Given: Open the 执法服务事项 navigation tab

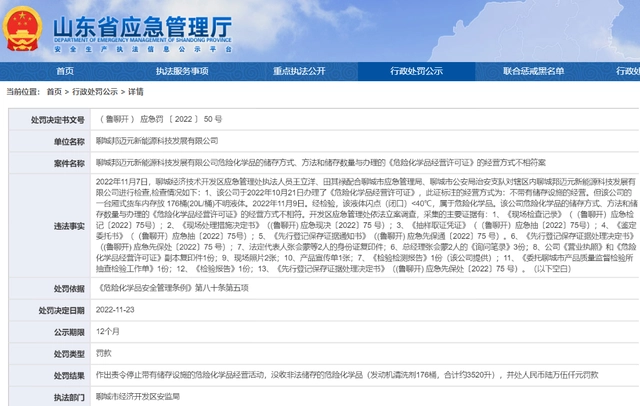Looking at the screenshot, I should (182, 71).
